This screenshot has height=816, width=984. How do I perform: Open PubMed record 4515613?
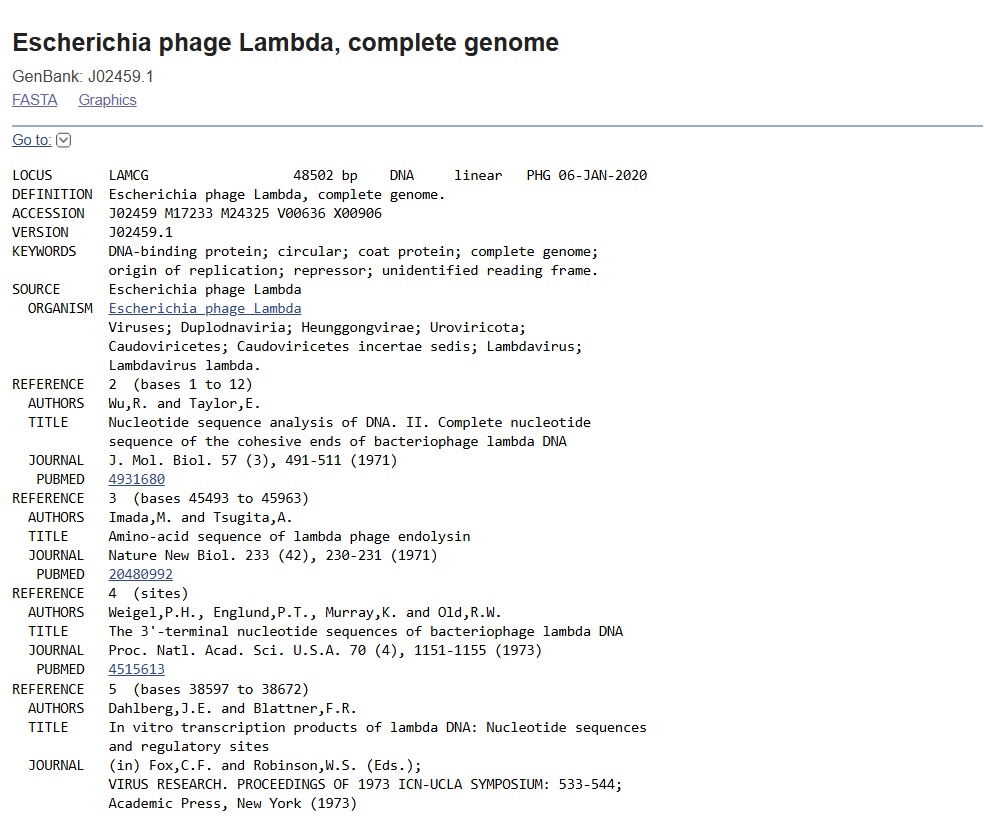tap(136, 670)
